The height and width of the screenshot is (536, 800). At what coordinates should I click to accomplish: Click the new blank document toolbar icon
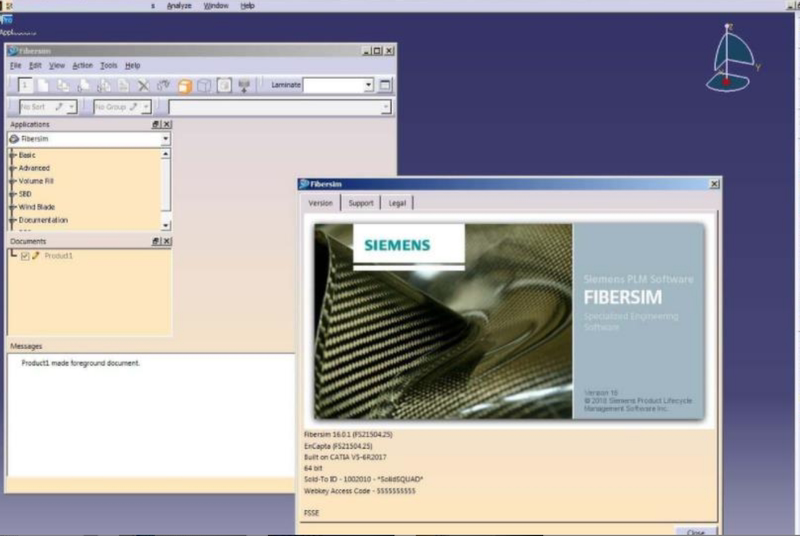(x=43, y=85)
